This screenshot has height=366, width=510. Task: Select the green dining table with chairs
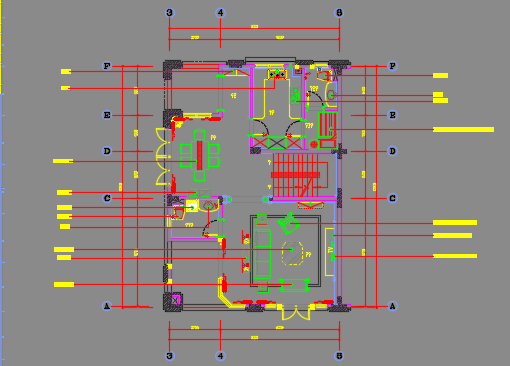tap(200, 155)
